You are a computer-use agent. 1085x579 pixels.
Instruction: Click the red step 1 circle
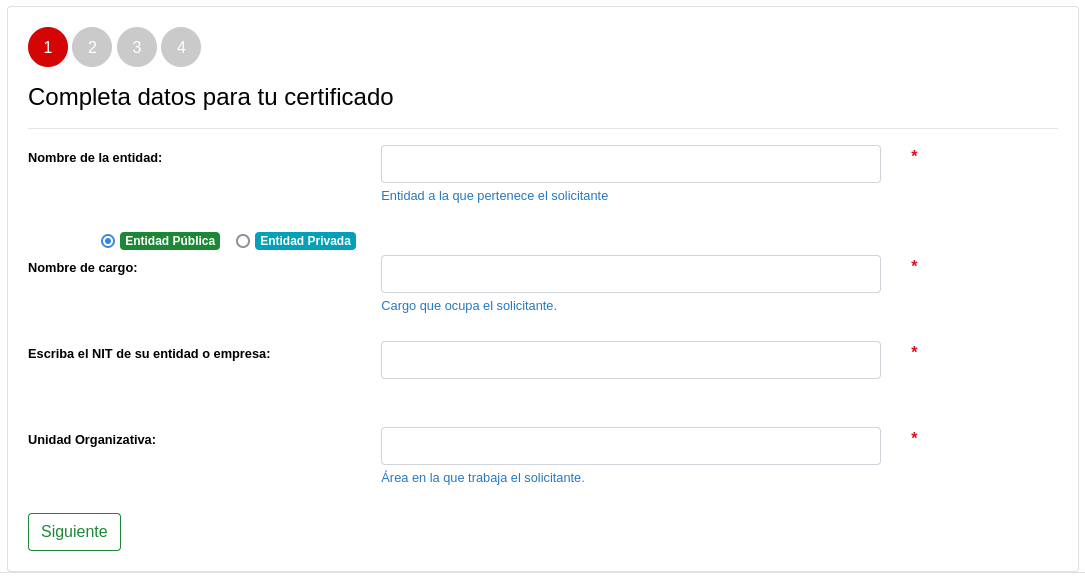coord(48,47)
